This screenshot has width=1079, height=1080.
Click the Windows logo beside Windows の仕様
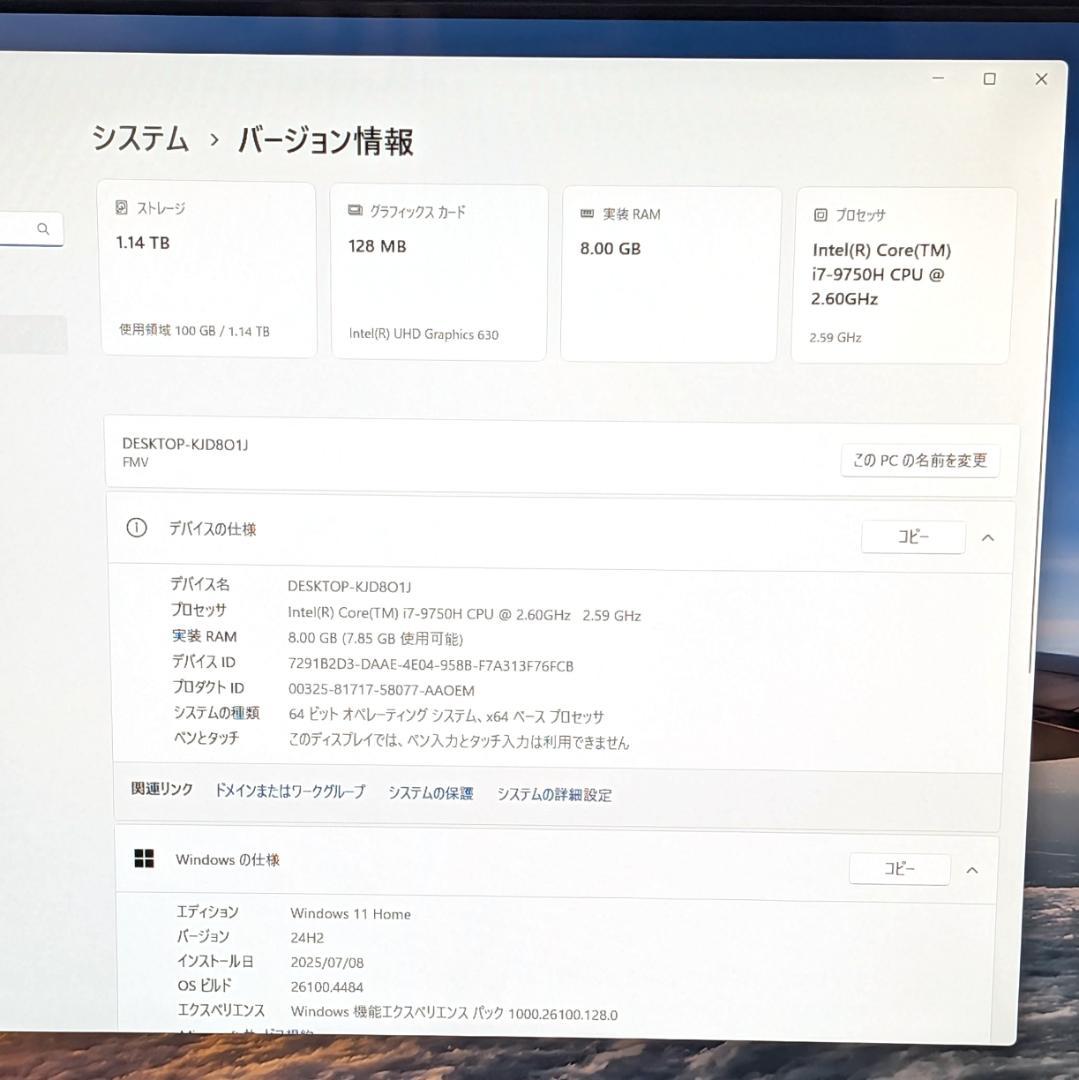143,858
